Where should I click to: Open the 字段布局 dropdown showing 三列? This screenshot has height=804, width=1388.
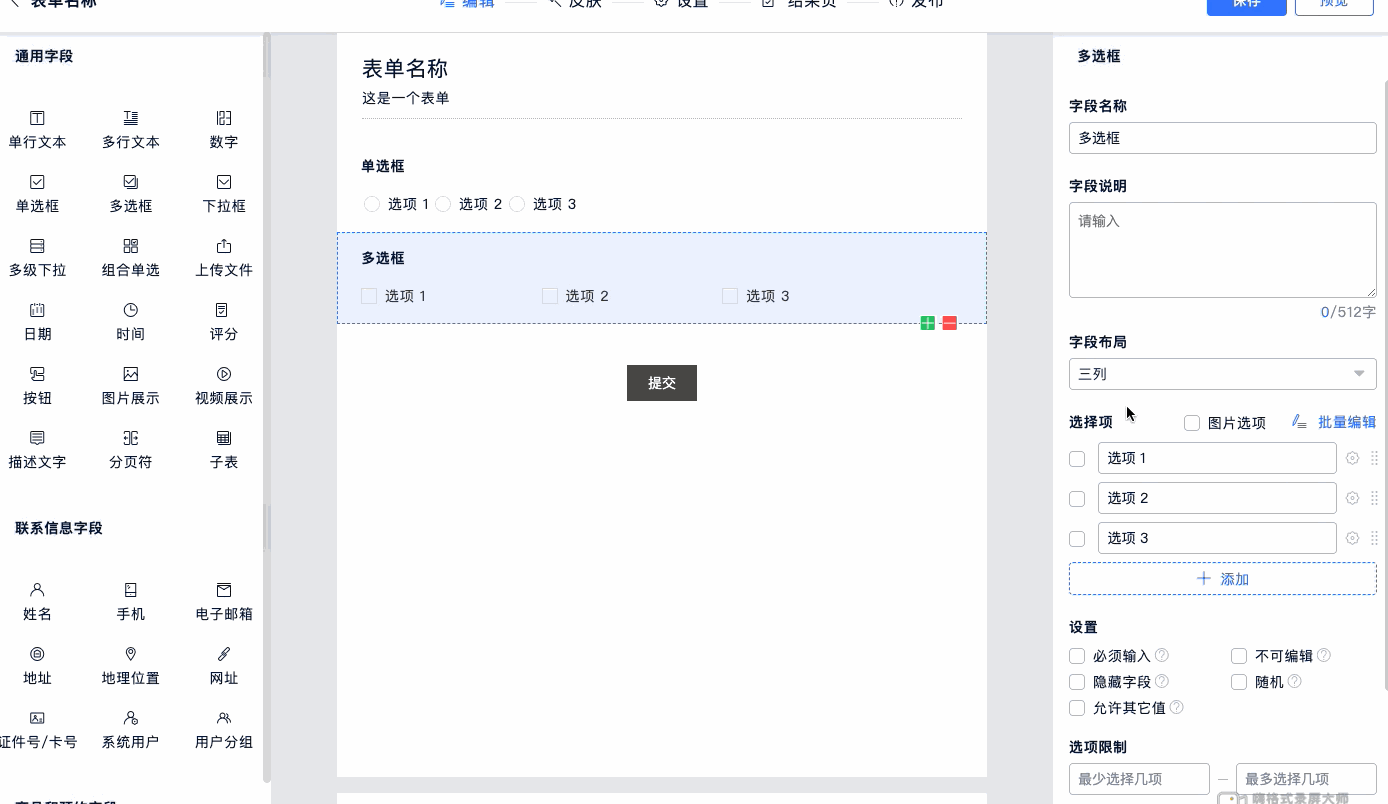1222,374
